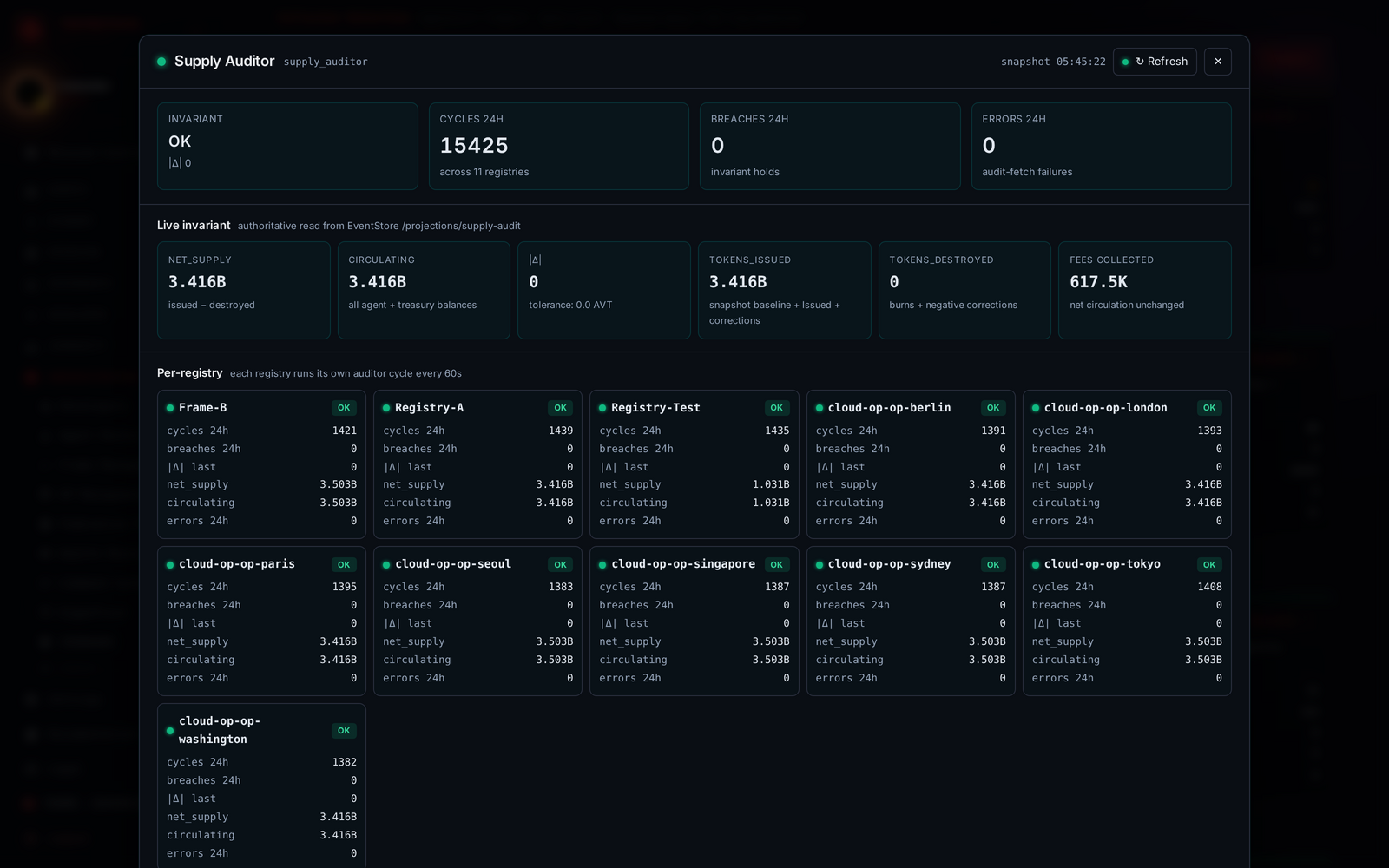This screenshot has width=1389, height=868.
Task: Click the cloud-op-op-tokyo registry title
Action: click(x=1103, y=564)
